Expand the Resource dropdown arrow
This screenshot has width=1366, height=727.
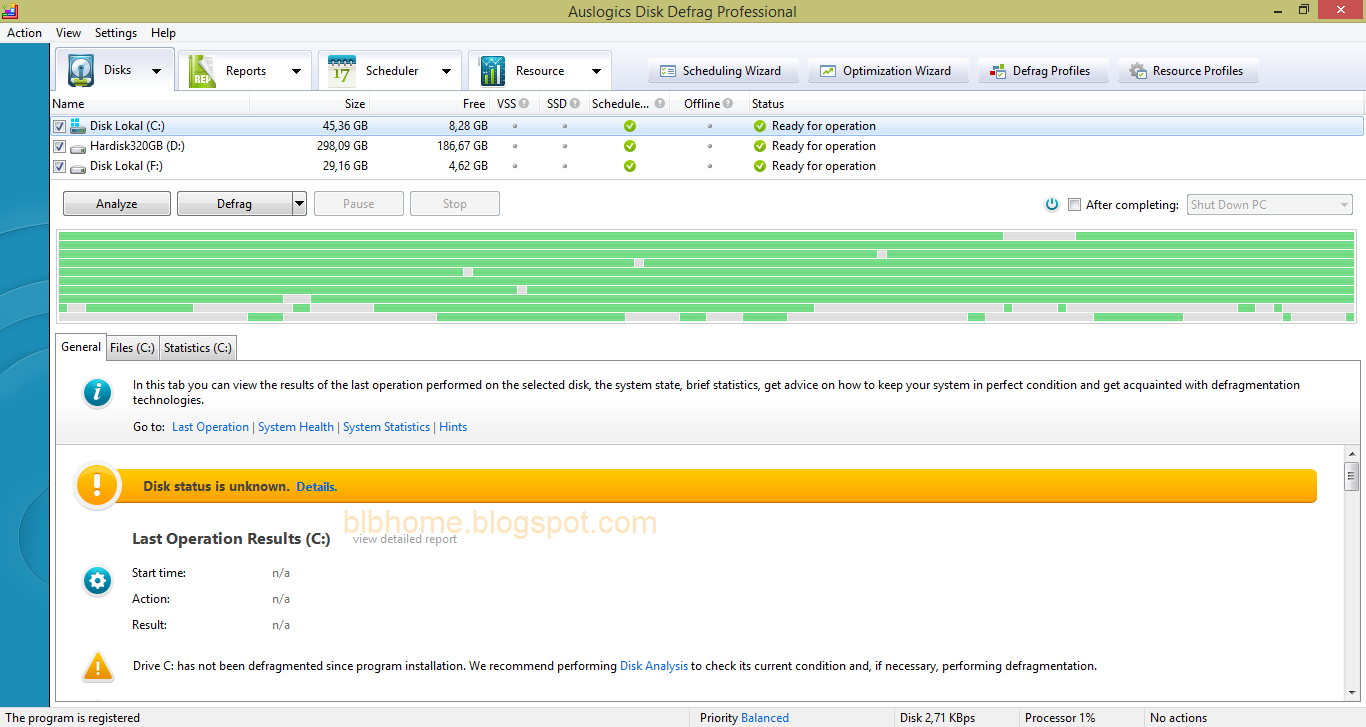[x=596, y=71]
